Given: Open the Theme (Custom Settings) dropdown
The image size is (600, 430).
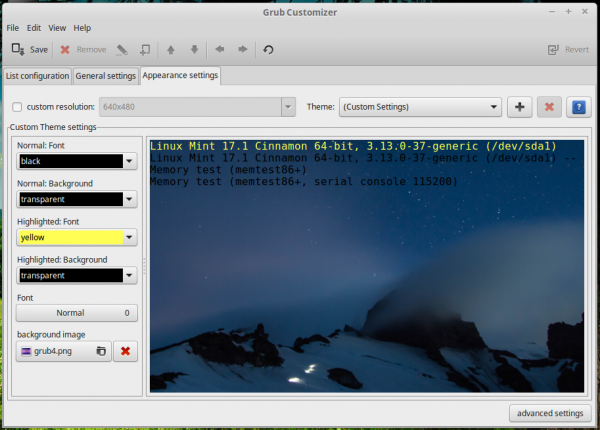Looking at the screenshot, I should (420, 107).
